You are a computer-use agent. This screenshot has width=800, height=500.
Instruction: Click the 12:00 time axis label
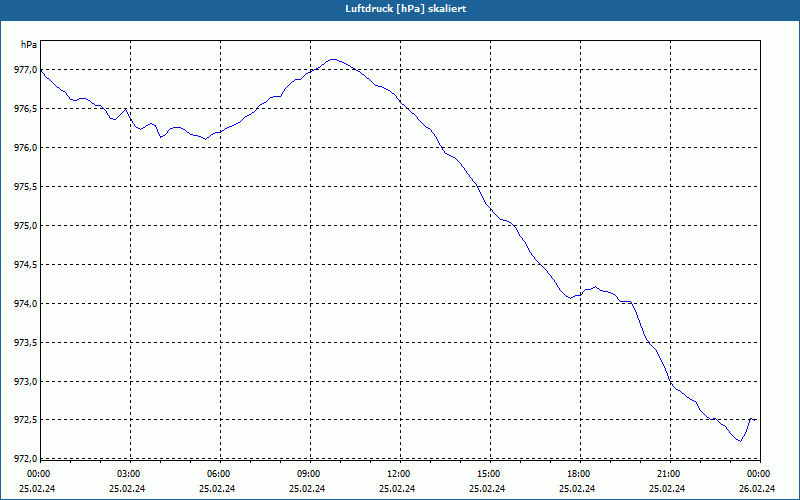tap(400, 473)
